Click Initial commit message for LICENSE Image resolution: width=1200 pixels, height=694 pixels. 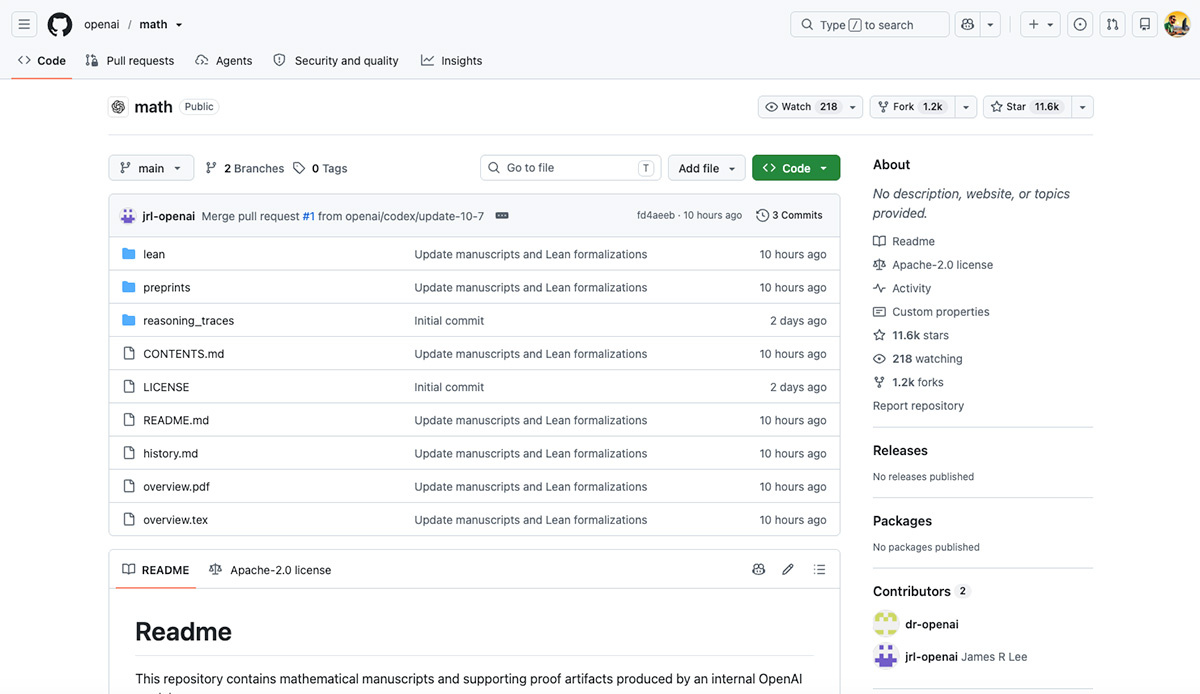449,387
